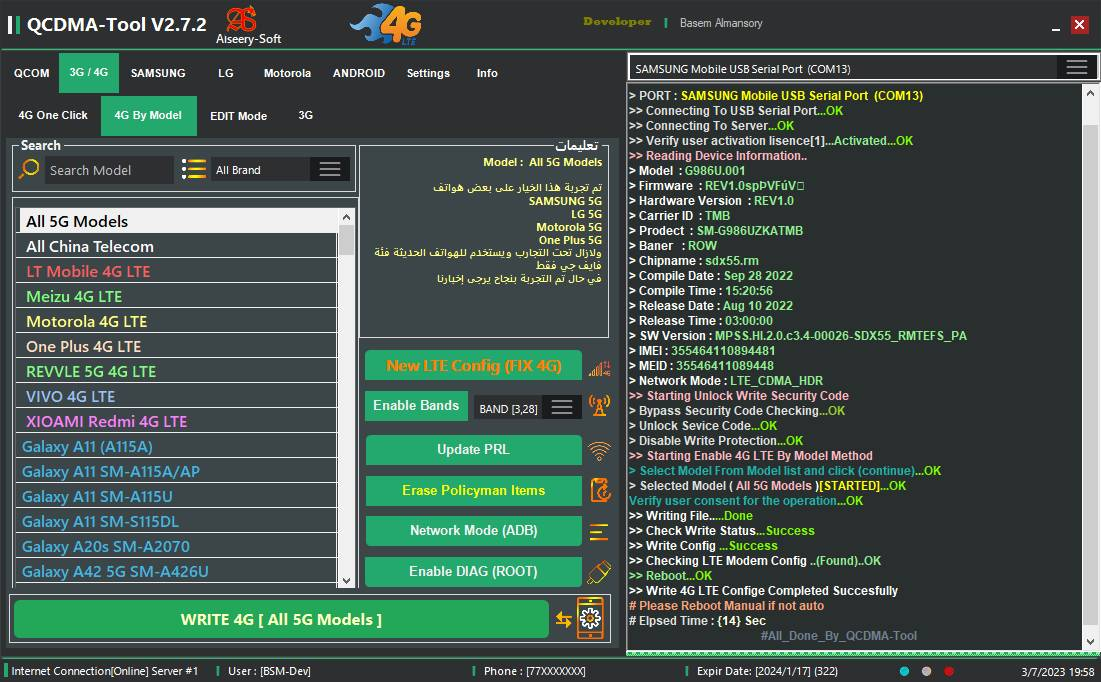Open the COM port selection dropdown

click(1076, 67)
